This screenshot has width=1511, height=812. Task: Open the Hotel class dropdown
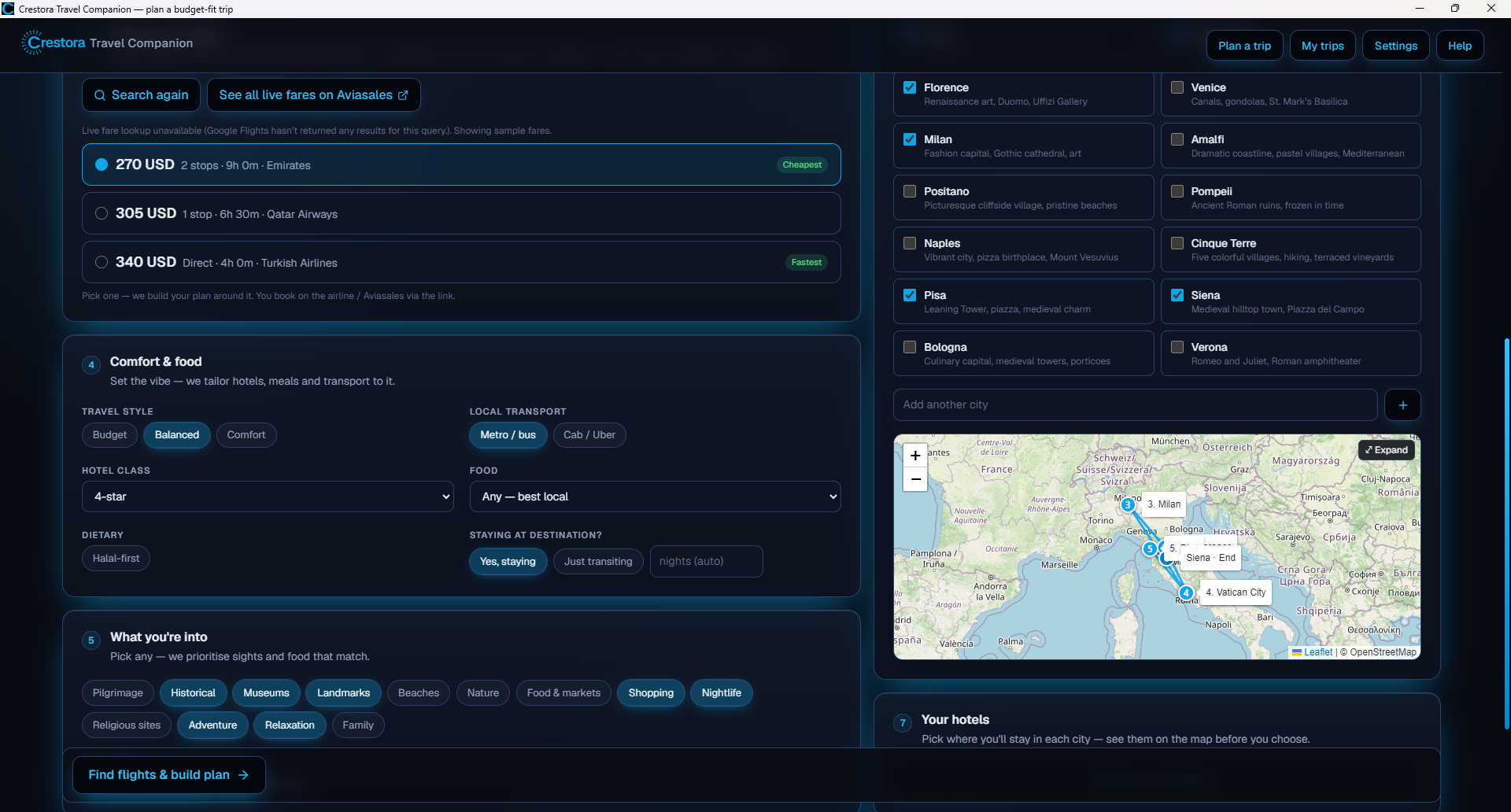click(x=268, y=496)
